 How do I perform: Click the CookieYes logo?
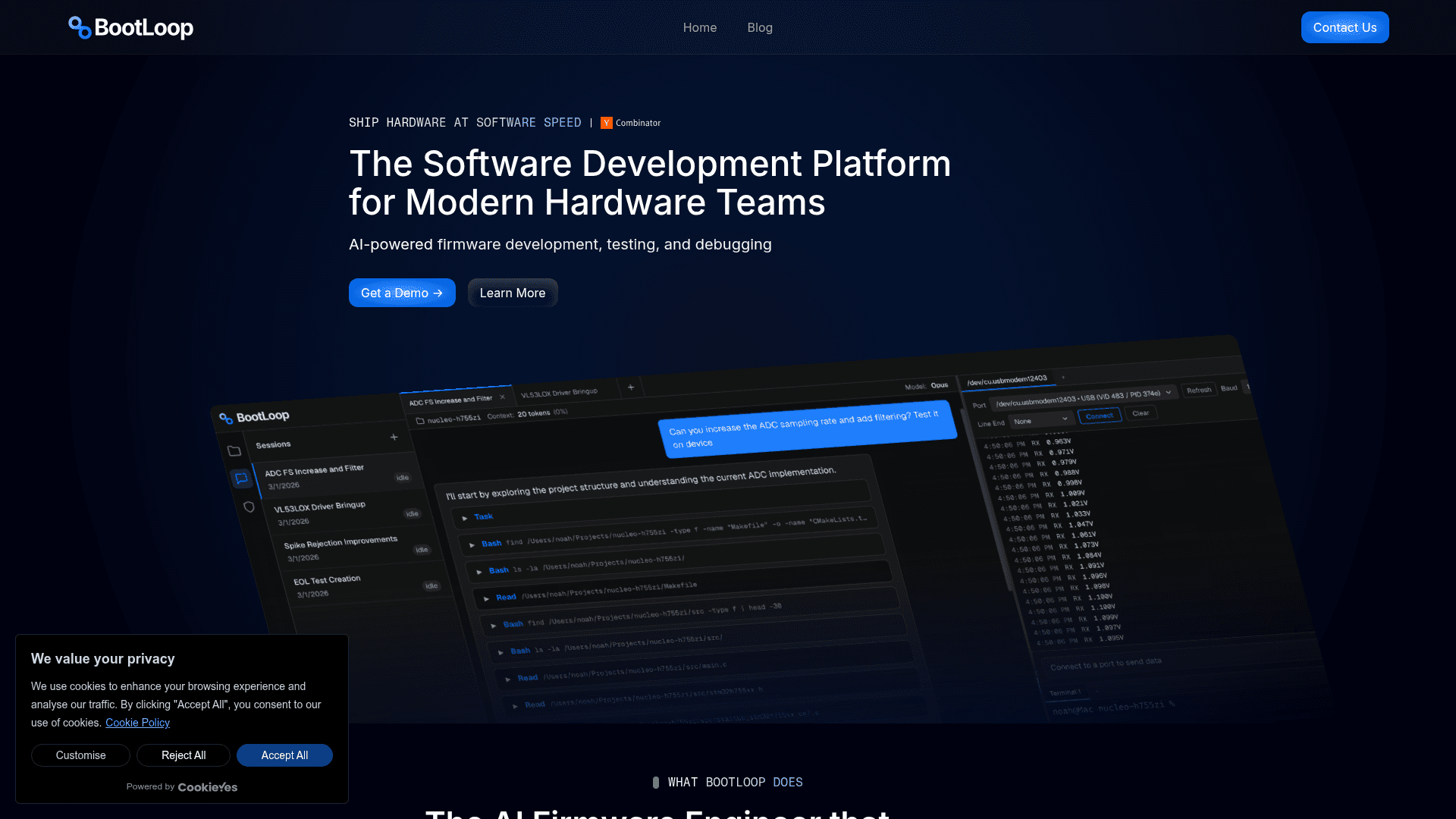[208, 787]
